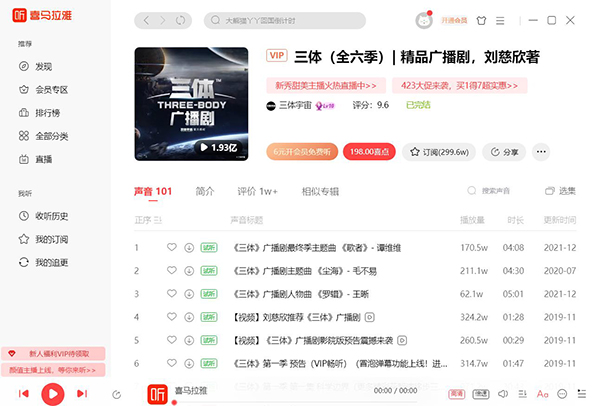Click the 试听 badge on track 1

coord(209,248)
